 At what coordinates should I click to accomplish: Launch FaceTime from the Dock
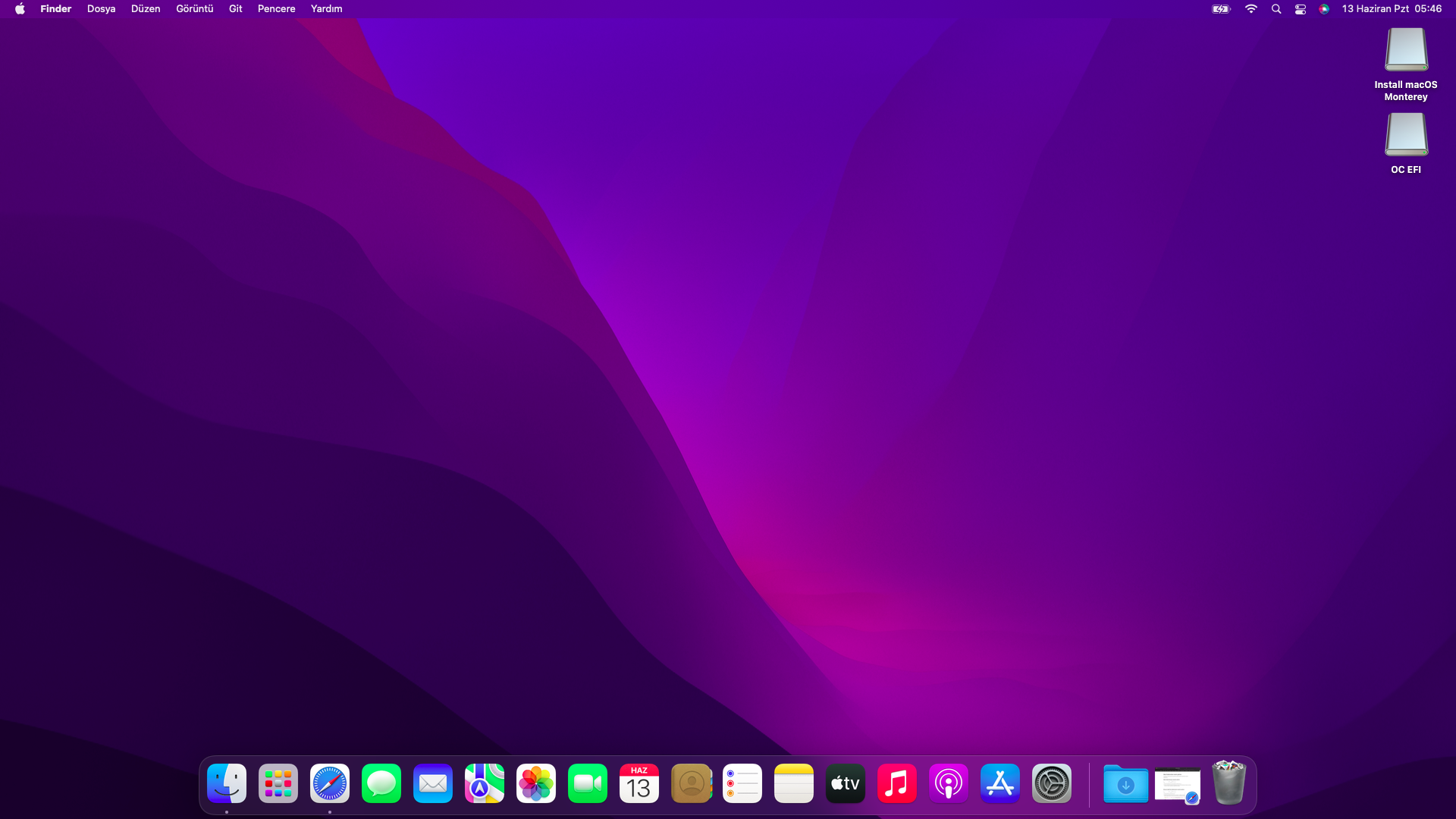pos(588,783)
